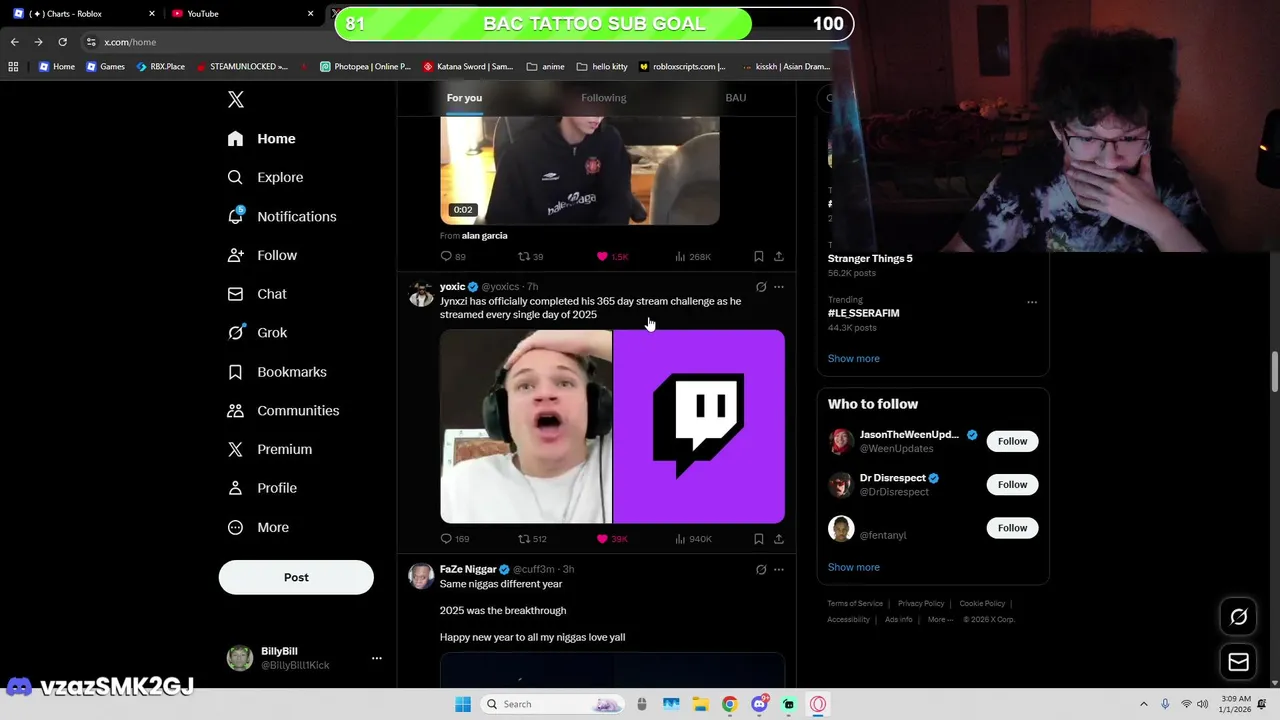Click Show more under Who to follow
Viewport: 1280px width, 720px height.
[854, 567]
